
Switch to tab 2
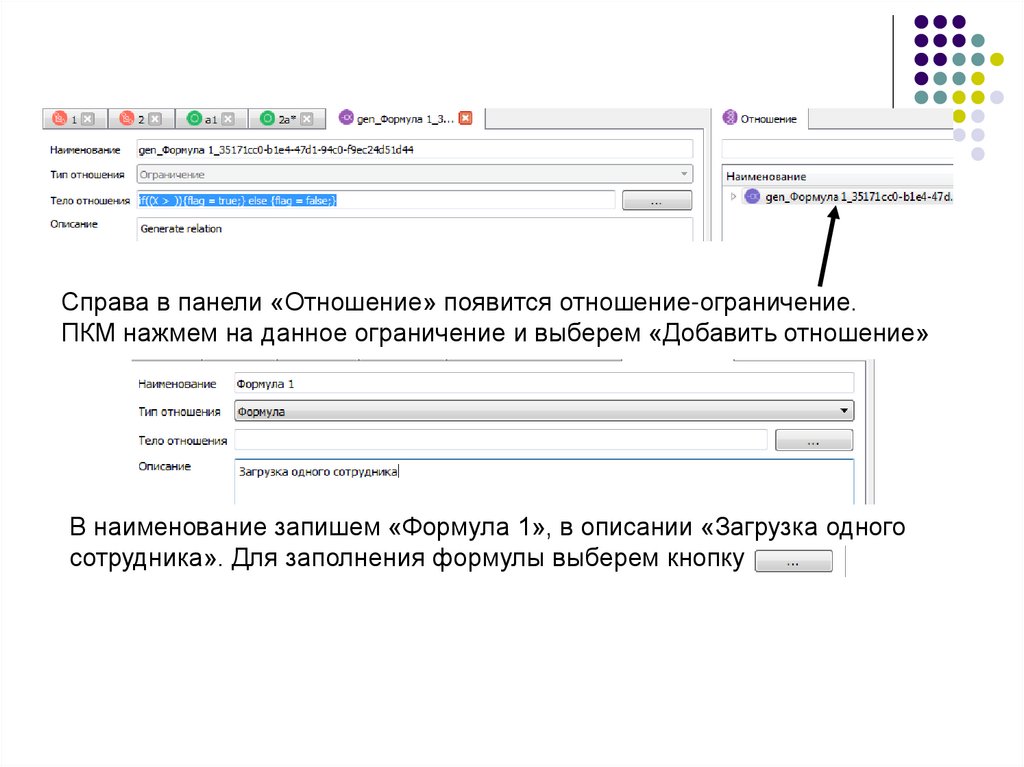[x=141, y=119]
